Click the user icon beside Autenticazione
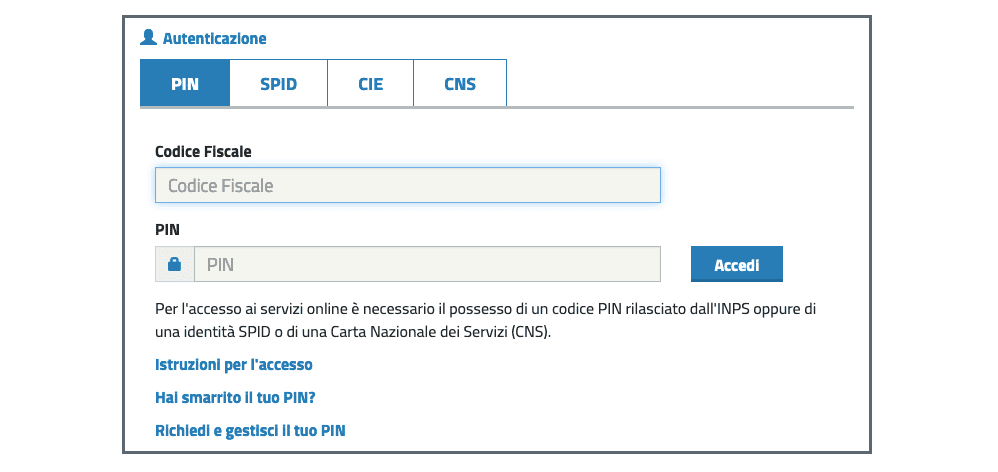The image size is (998, 472). pyautogui.click(x=148, y=38)
